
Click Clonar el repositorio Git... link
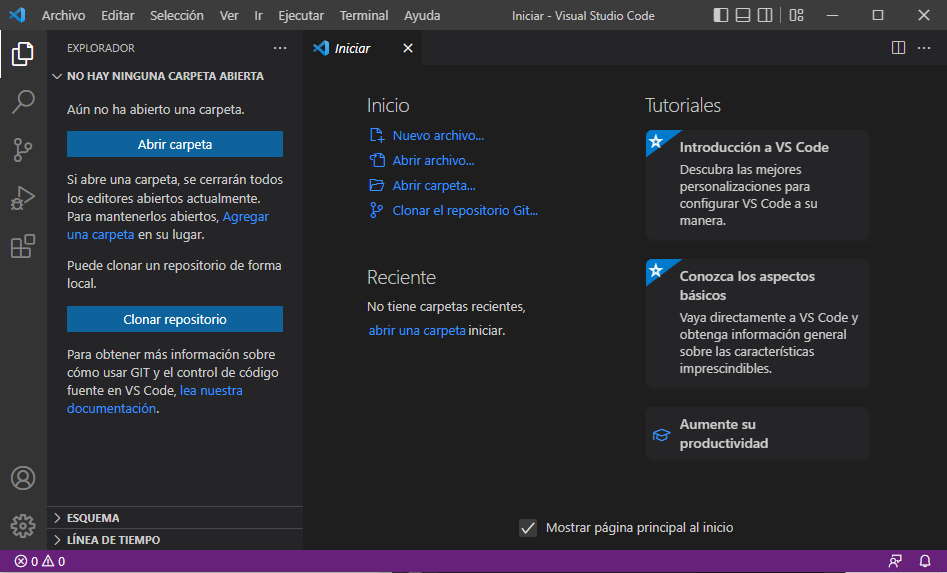point(465,210)
